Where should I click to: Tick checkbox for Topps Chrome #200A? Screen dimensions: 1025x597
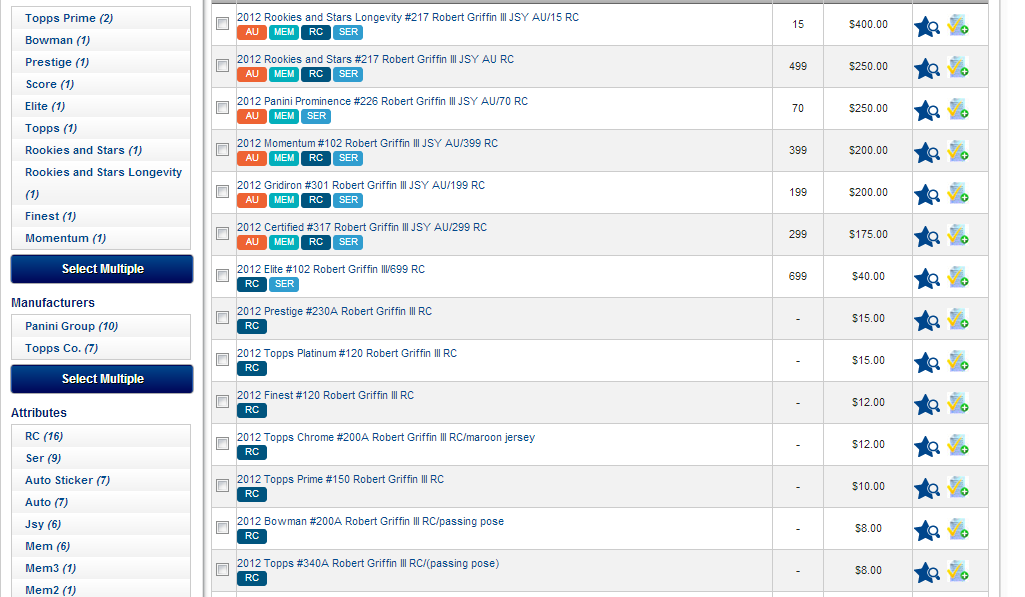[222, 443]
